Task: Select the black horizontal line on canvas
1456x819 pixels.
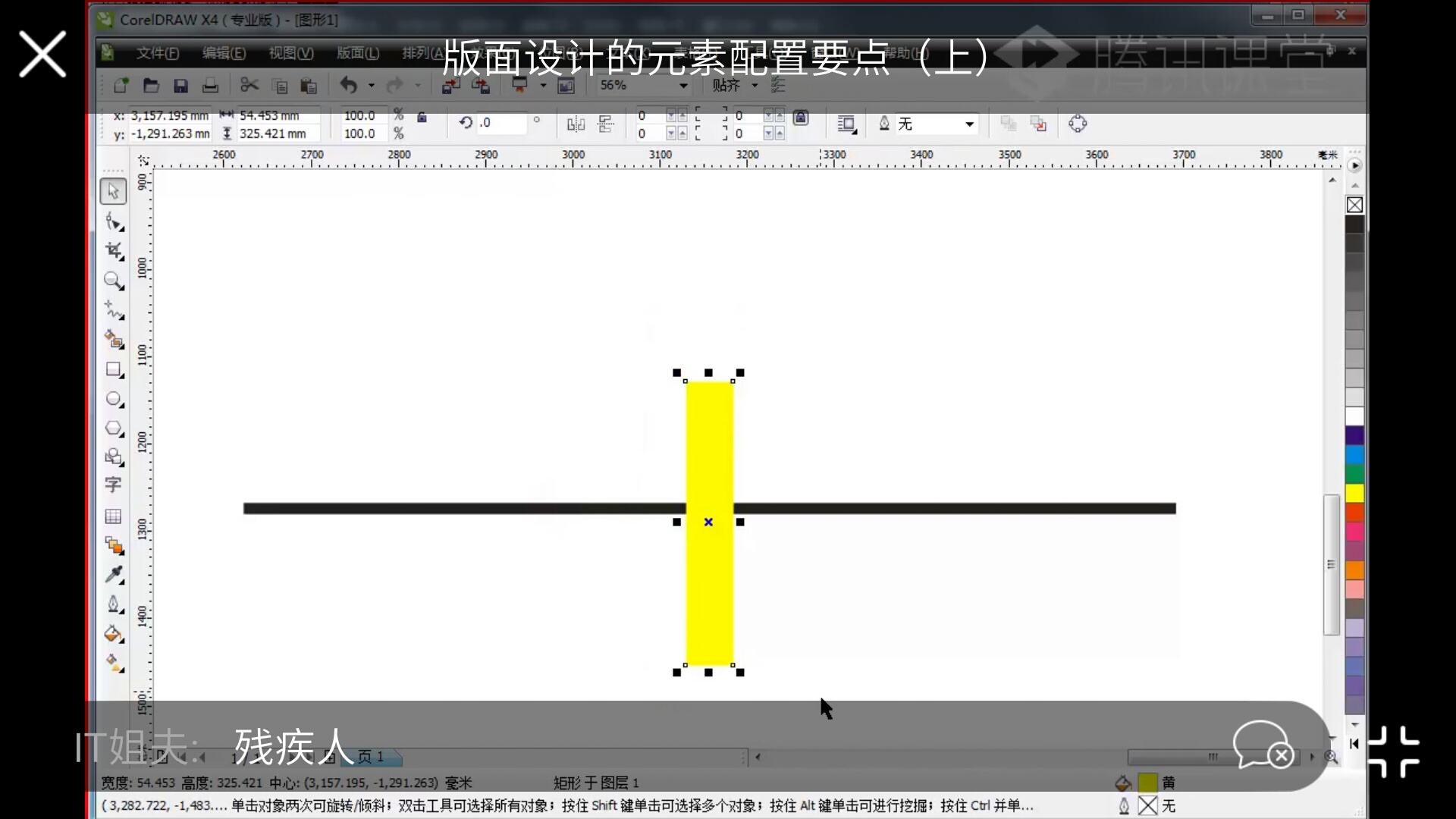Action: coord(464,508)
